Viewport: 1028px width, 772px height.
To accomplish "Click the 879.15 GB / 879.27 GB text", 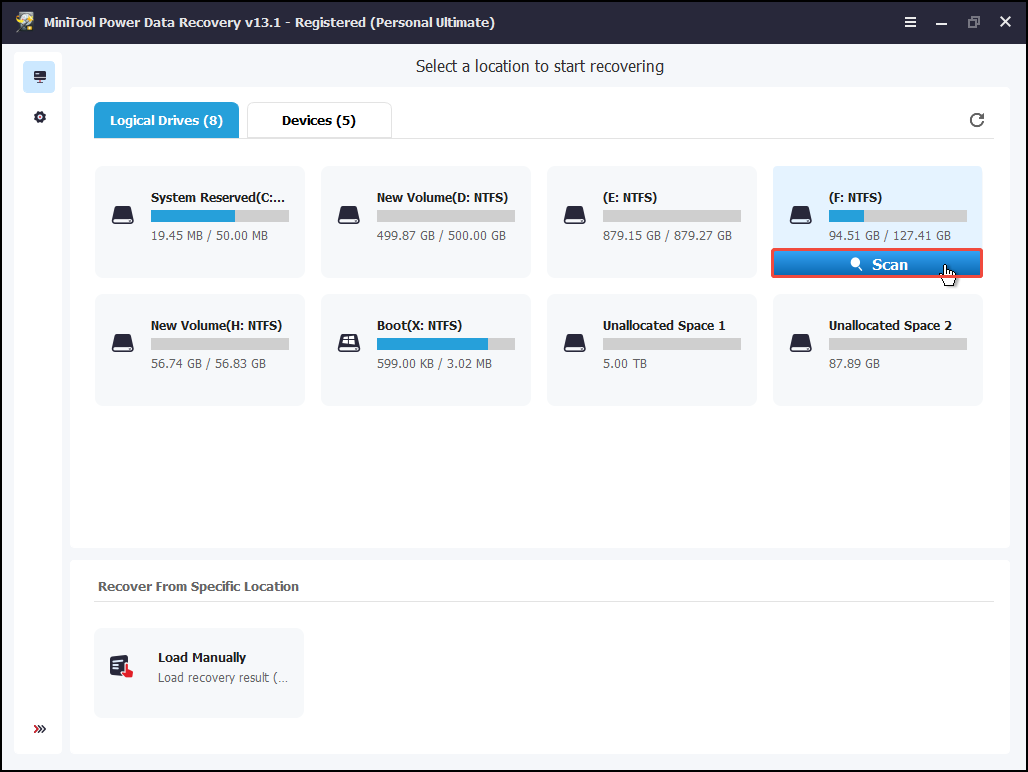I will point(667,235).
